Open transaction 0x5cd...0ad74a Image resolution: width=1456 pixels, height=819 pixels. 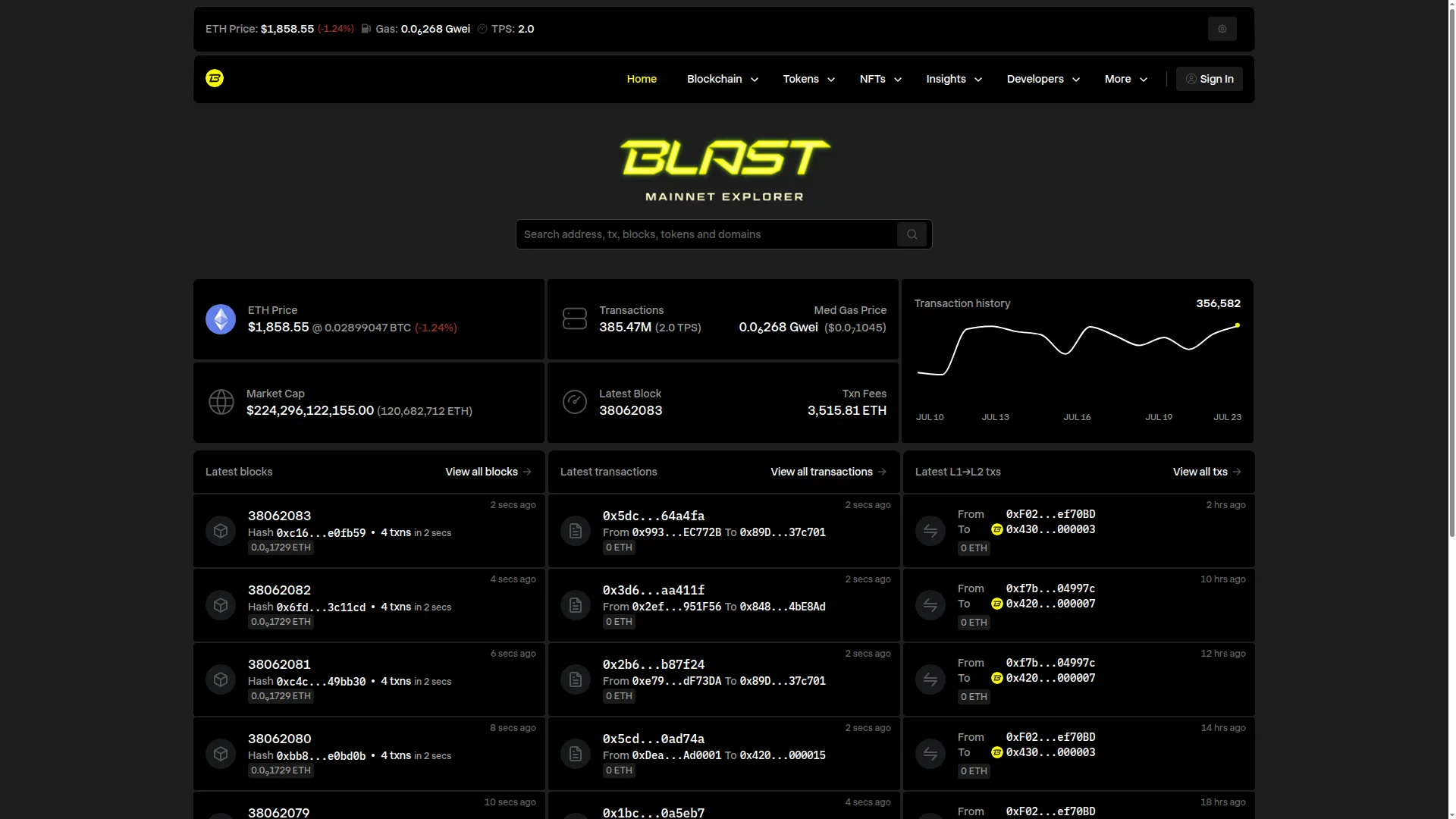653,739
